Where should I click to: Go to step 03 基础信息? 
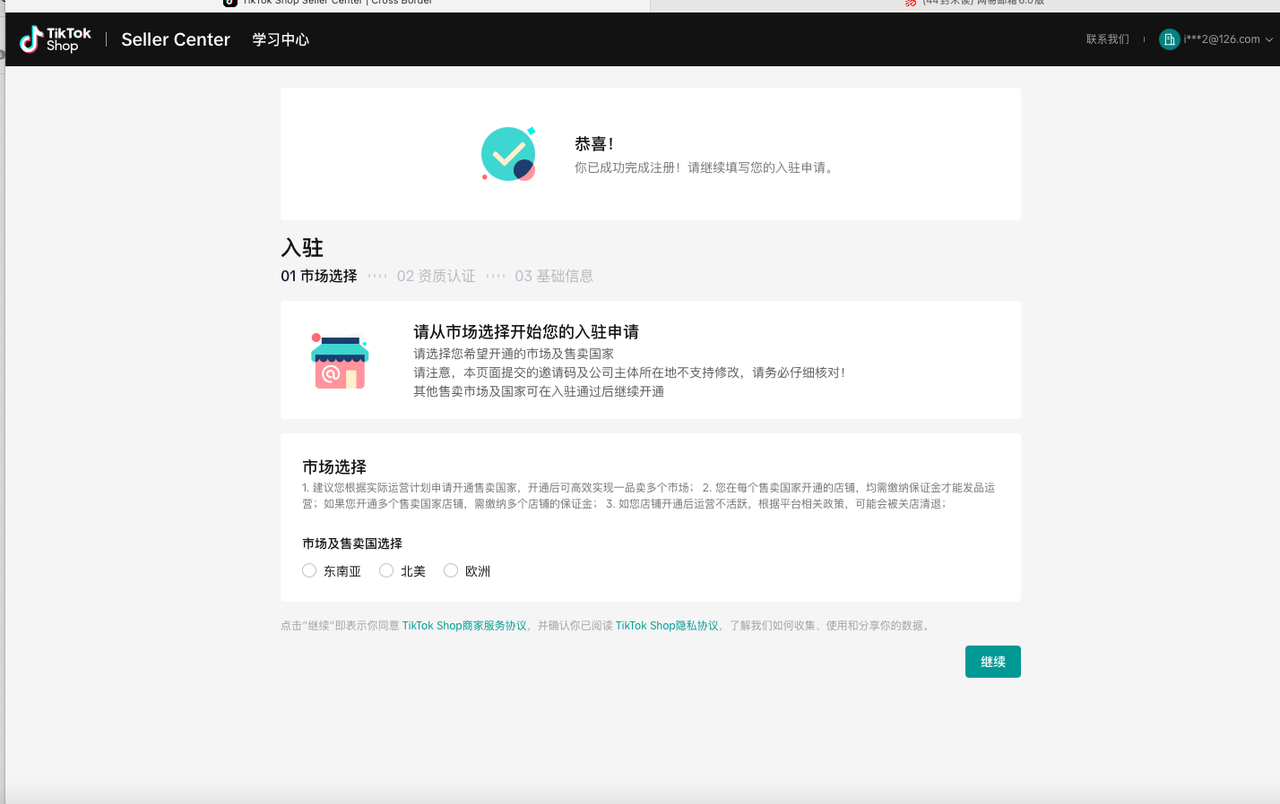coord(554,276)
